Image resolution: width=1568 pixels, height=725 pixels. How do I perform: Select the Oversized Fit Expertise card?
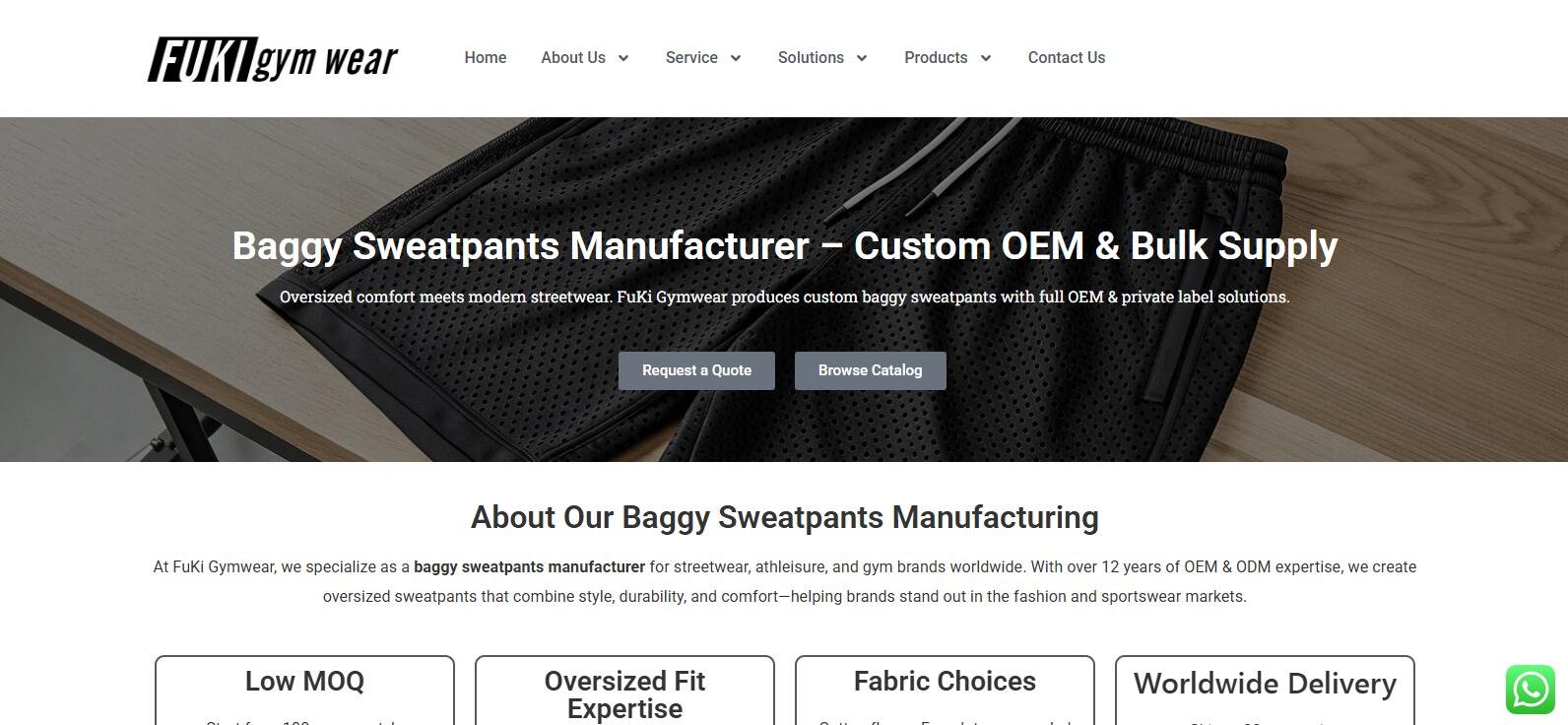coord(624,691)
